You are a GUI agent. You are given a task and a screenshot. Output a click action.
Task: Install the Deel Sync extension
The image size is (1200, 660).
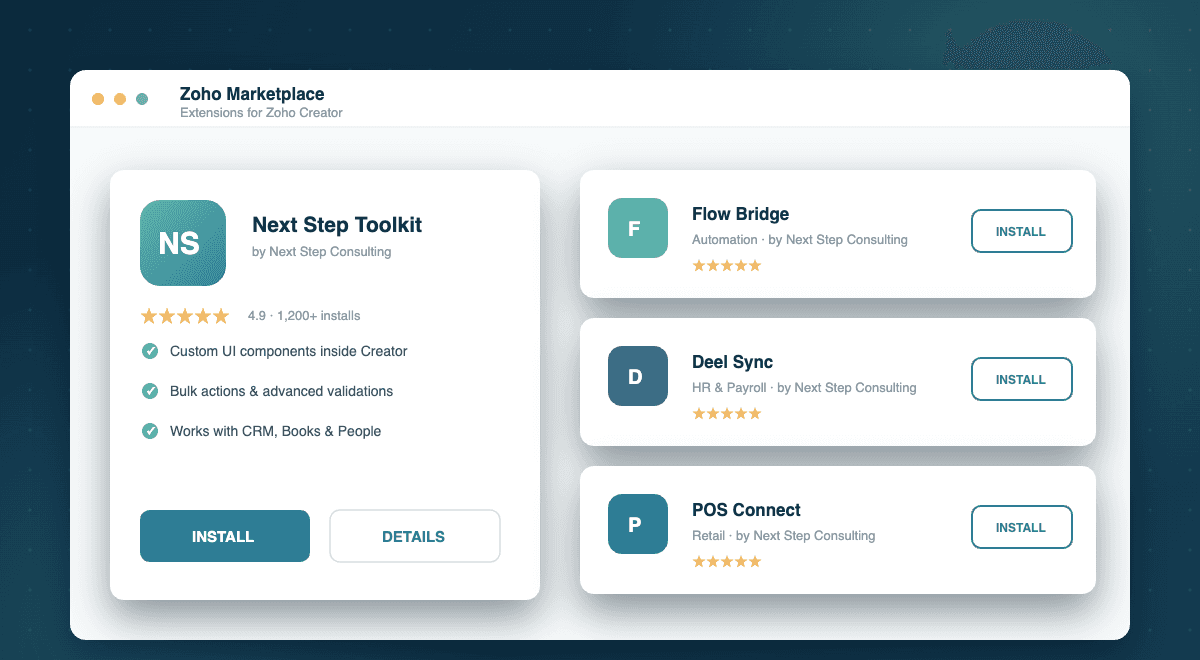tap(1022, 379)
